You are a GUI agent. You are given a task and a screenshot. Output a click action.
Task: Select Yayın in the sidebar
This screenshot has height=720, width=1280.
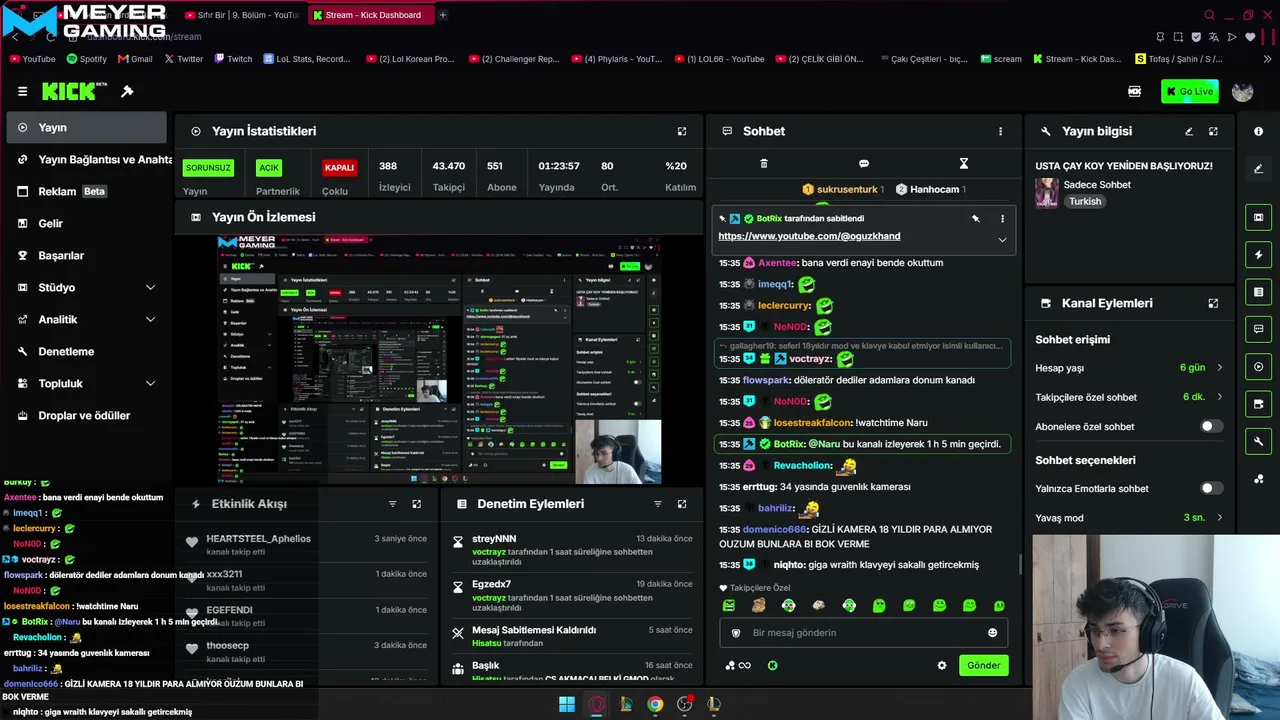[86, 127]
